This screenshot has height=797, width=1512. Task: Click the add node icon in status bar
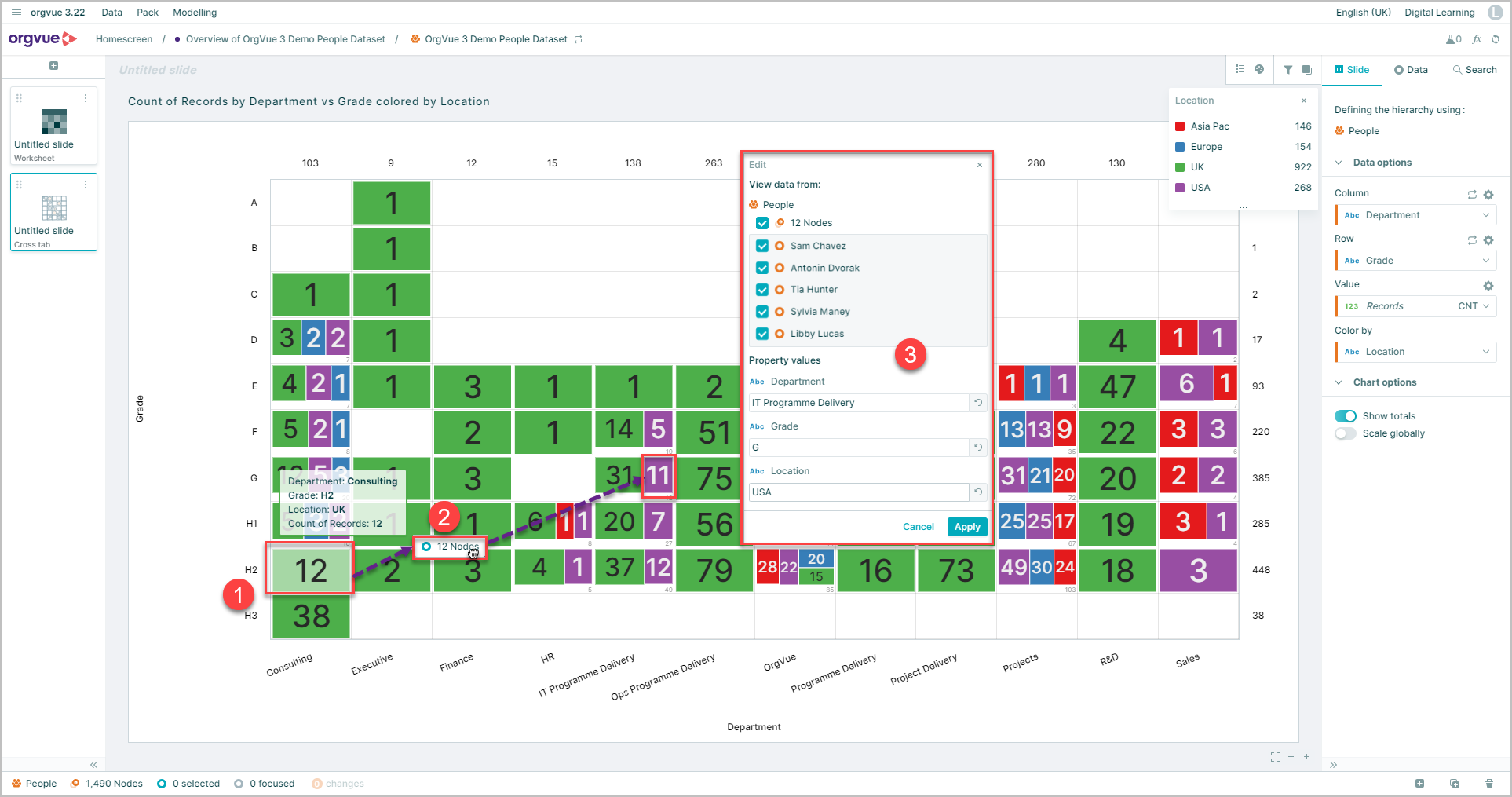1419,783
